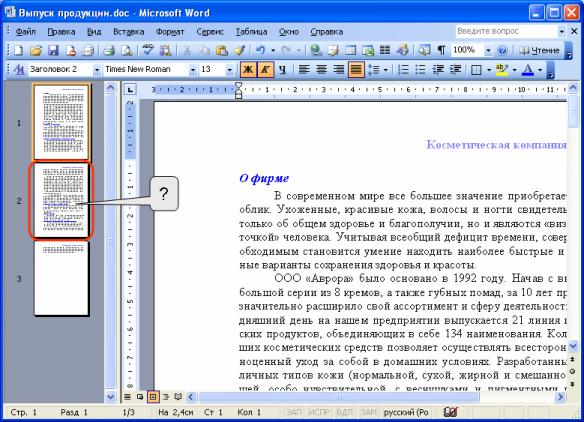Open the highlight color dropdown arrow
Screen dimensions: 584x422
click(514, 70)
